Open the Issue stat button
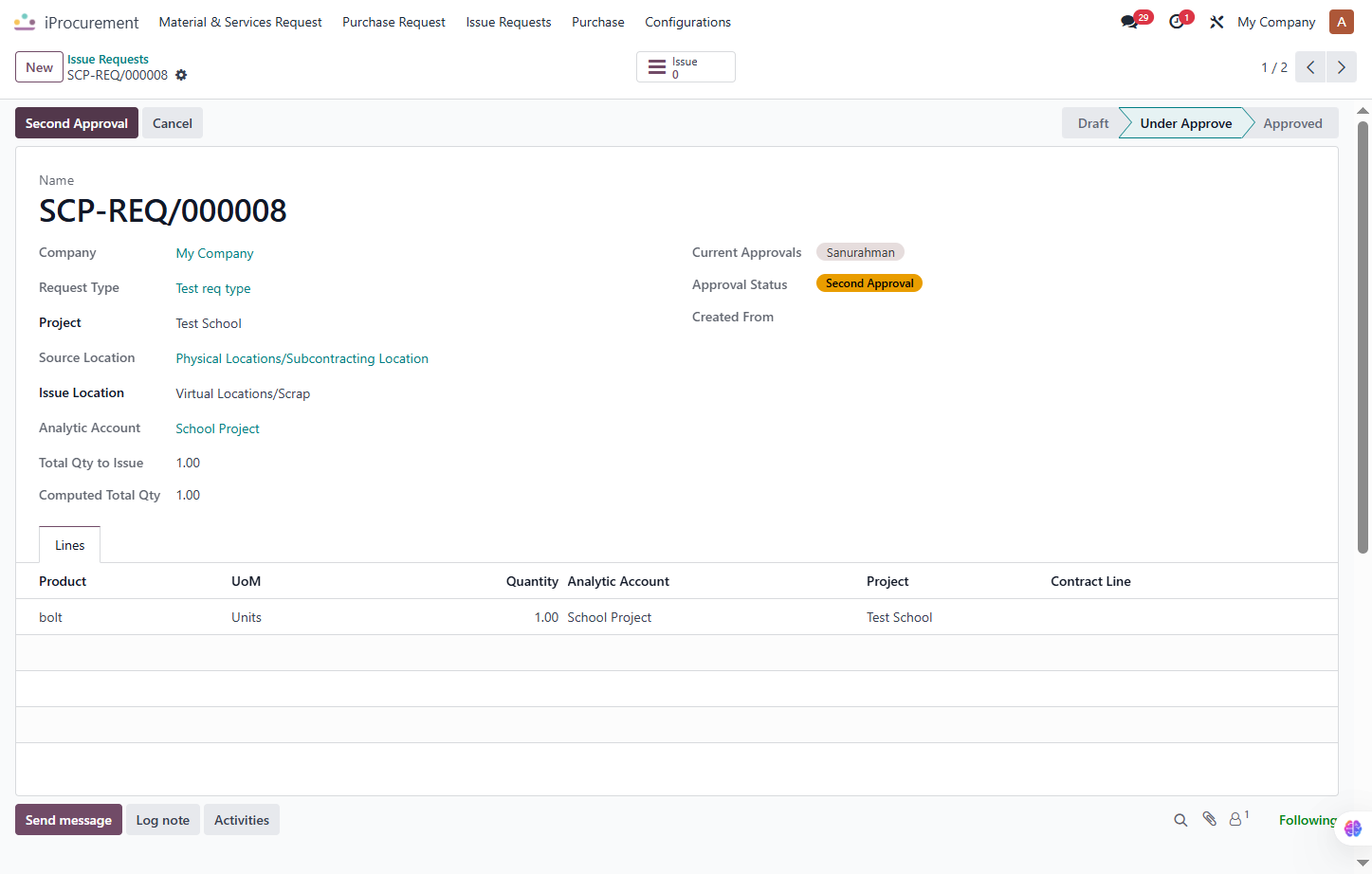Image resolution: width=1372 pixels, height=874 pixels. point(686,67)
